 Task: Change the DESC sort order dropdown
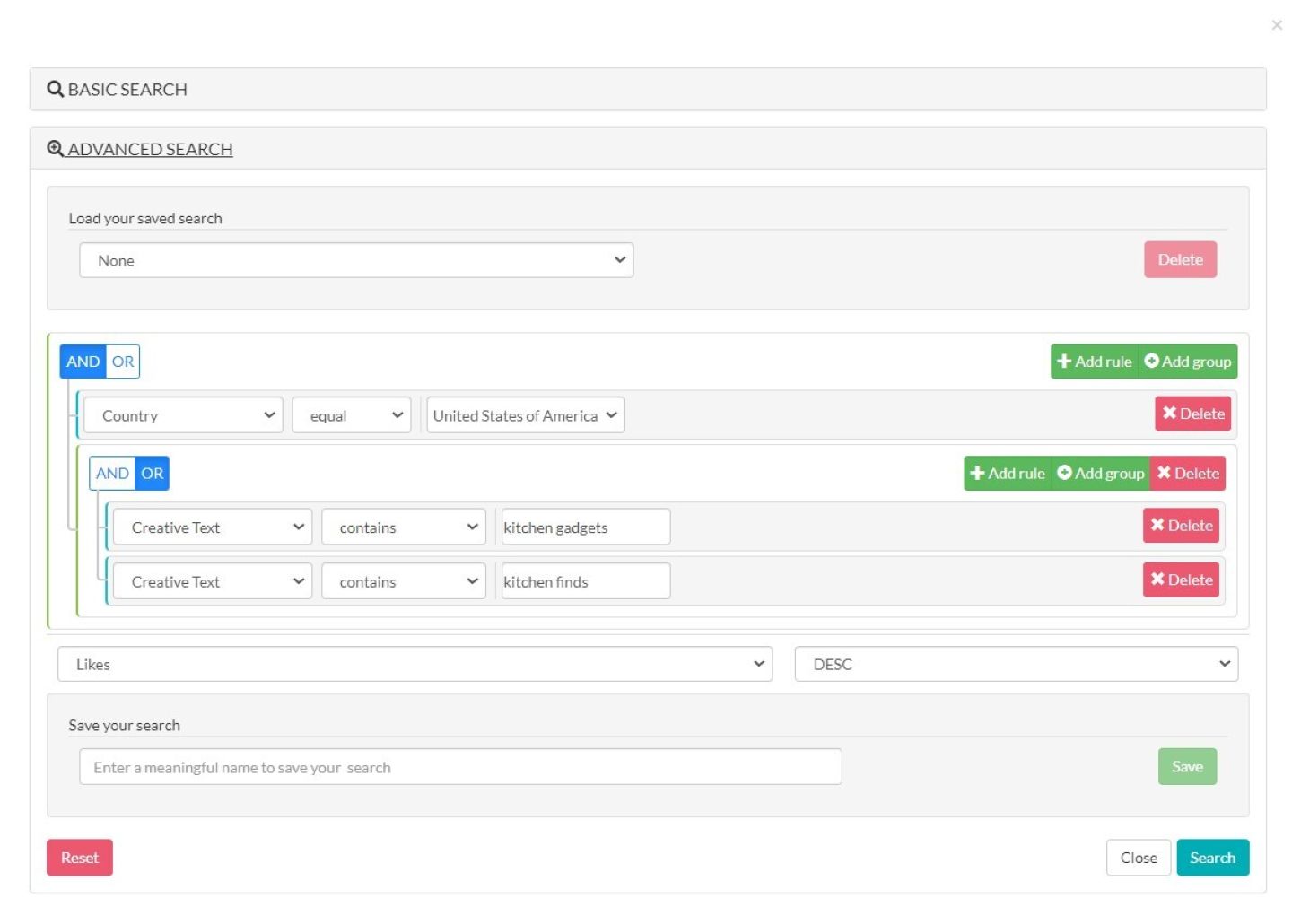(x=1016, y=664)
